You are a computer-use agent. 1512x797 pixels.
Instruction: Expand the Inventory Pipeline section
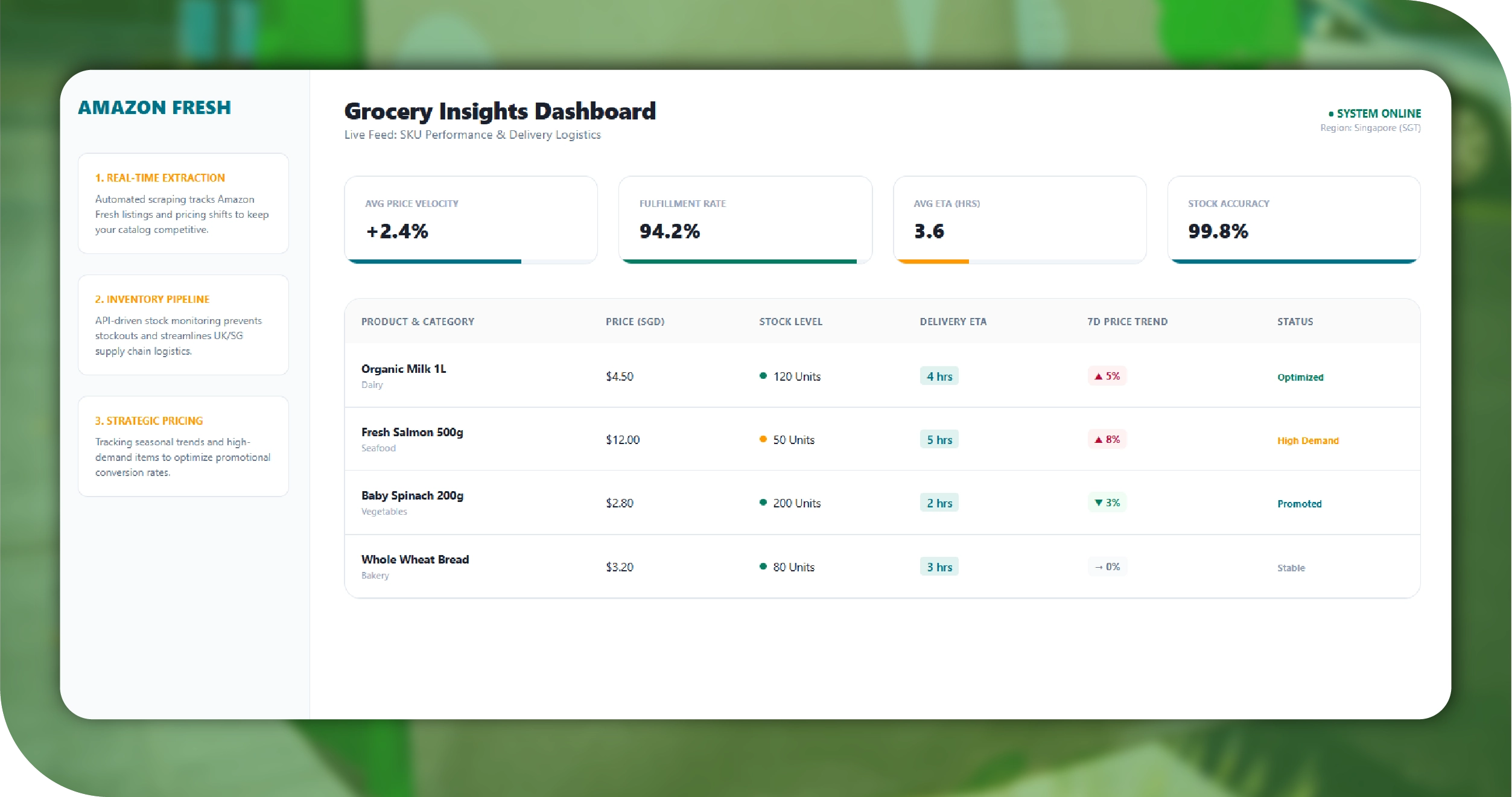[183, 325]
